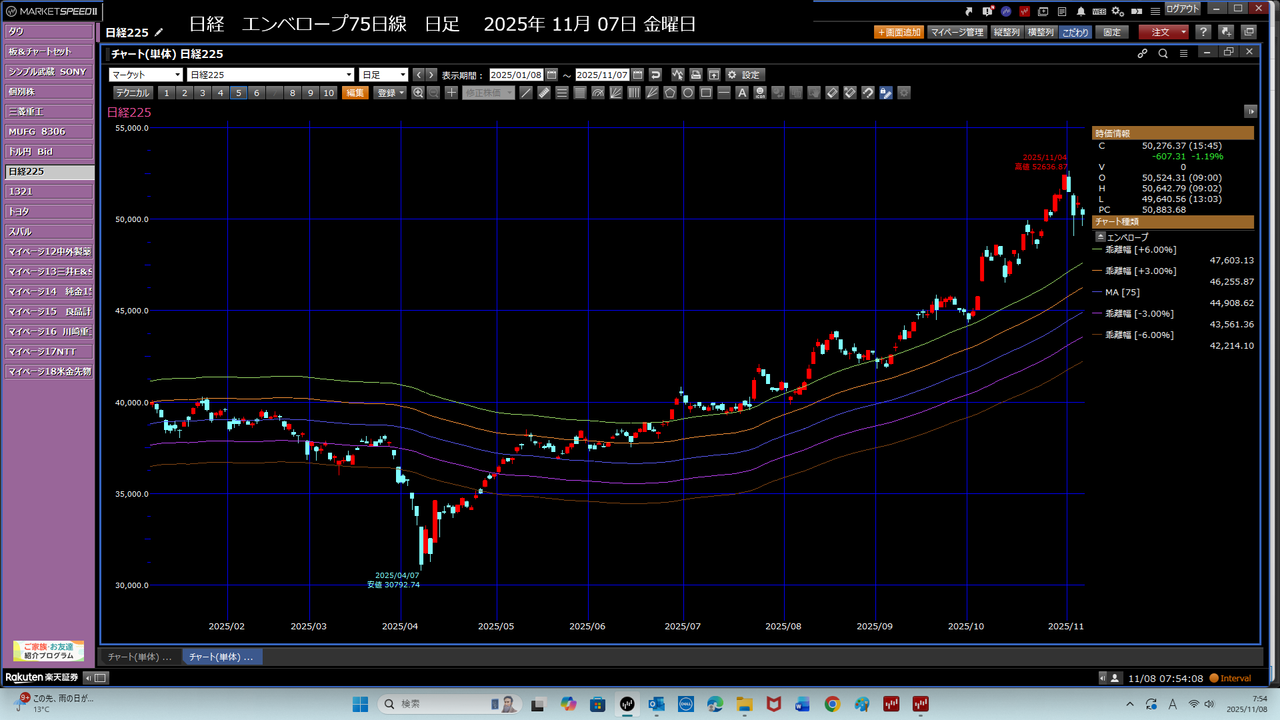The width and height of the screenshot is (1280, 720).
Task: Open the マーケット category dropdown
Action: click(146, 75)
